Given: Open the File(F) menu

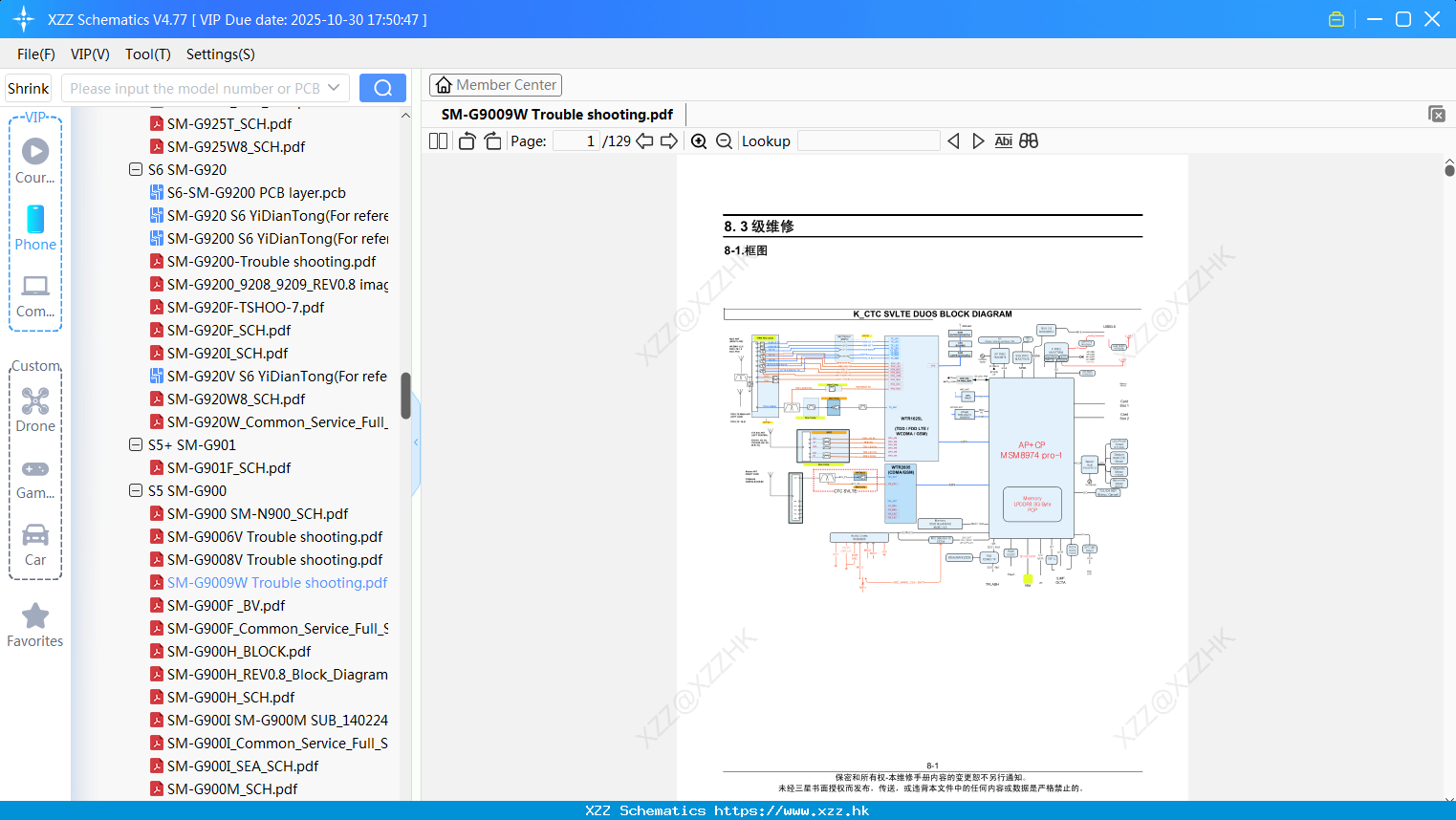Looking at the screenshot, I should click(x=36, y=54).
